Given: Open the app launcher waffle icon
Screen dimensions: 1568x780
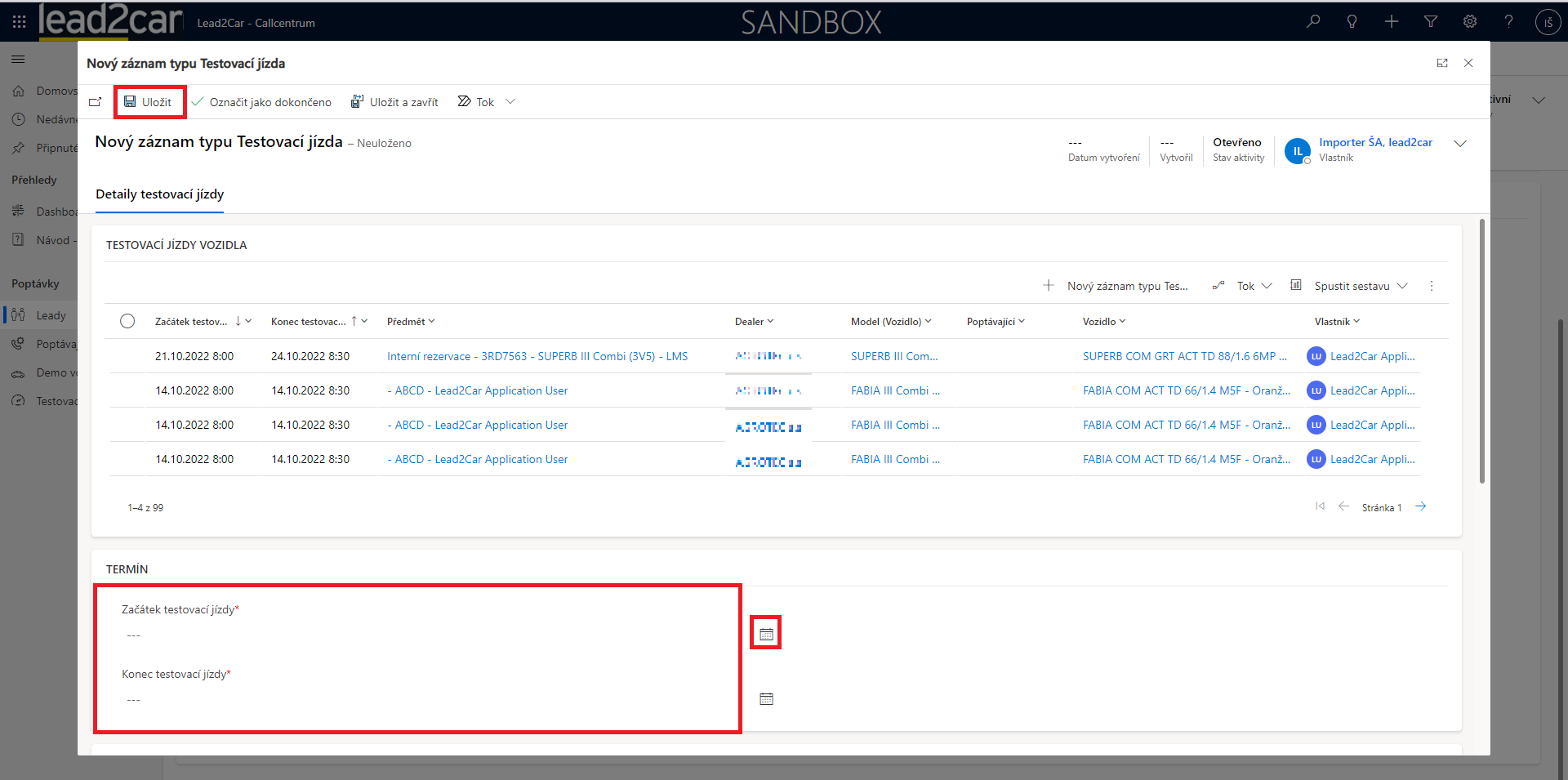Looking at the screenshot, I should pyautogui.click(x=19, y=22).
